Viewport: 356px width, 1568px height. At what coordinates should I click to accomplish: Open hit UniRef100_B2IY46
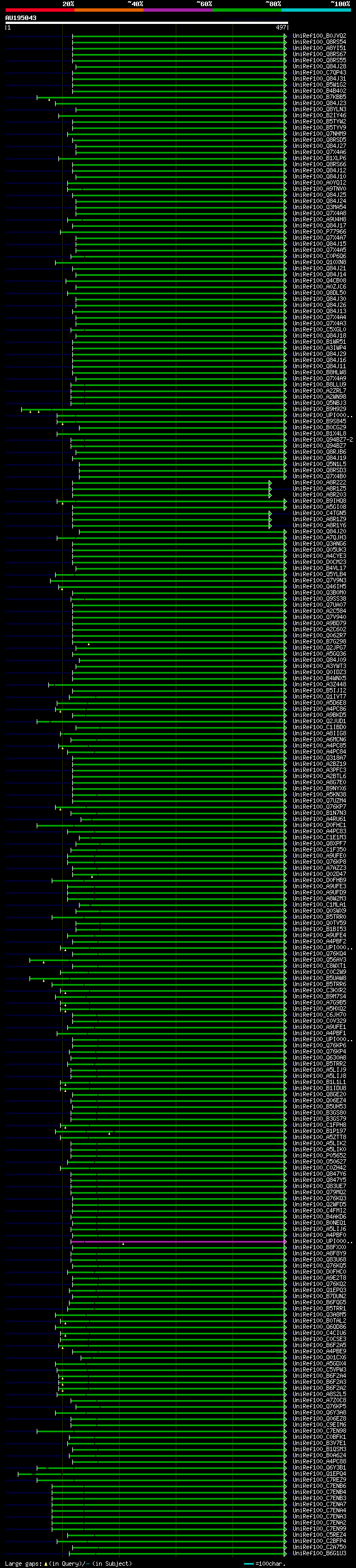pyautogui.click(x=319, y=116)
